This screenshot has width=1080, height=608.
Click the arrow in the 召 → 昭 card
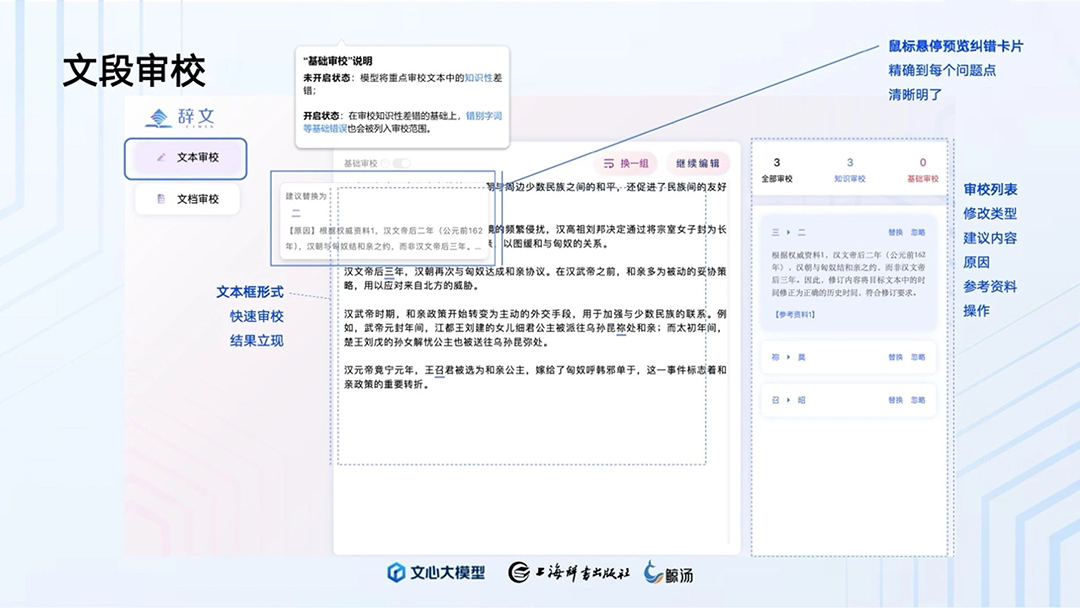787,400
